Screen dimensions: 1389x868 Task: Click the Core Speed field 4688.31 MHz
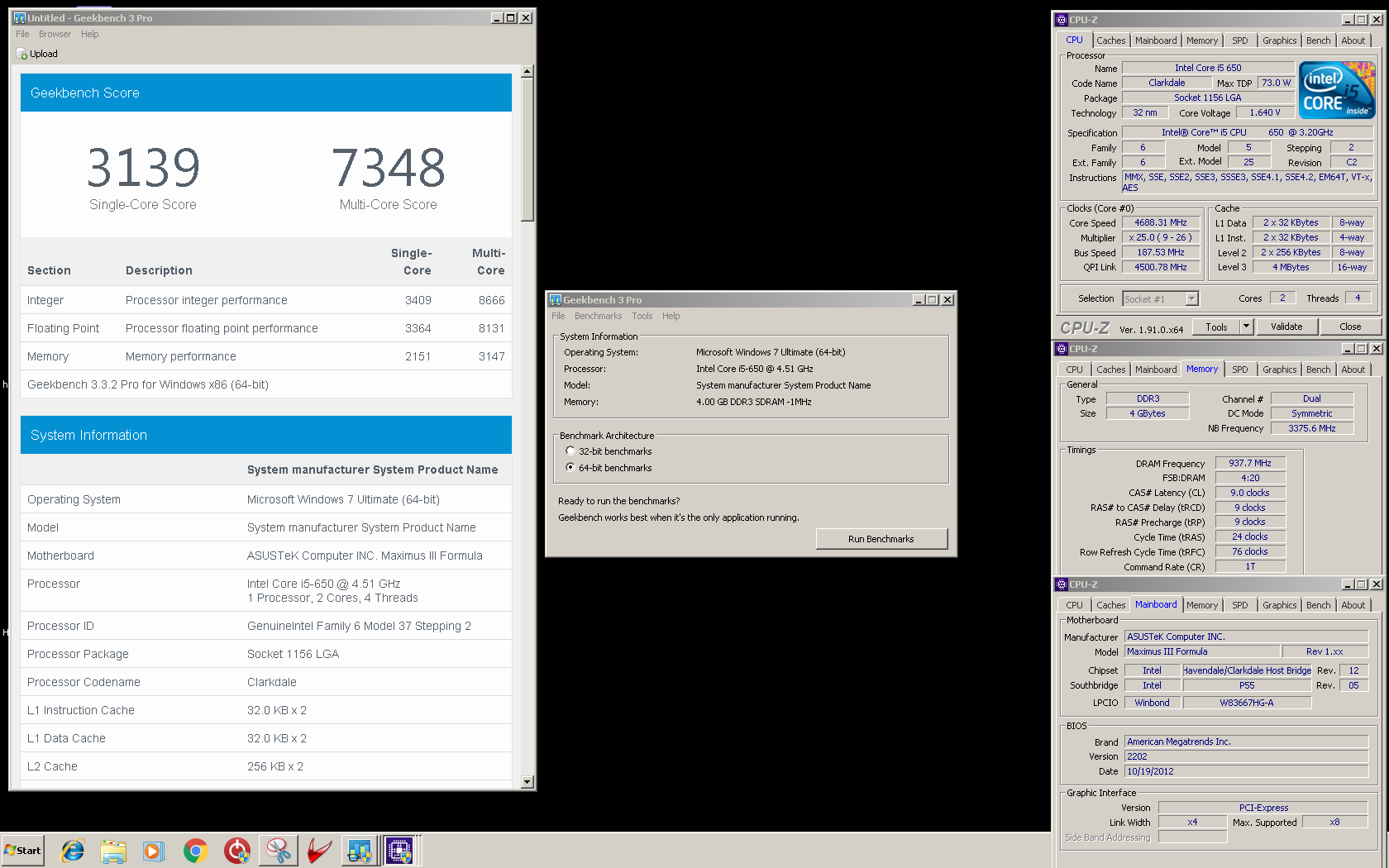point(1161,222)
